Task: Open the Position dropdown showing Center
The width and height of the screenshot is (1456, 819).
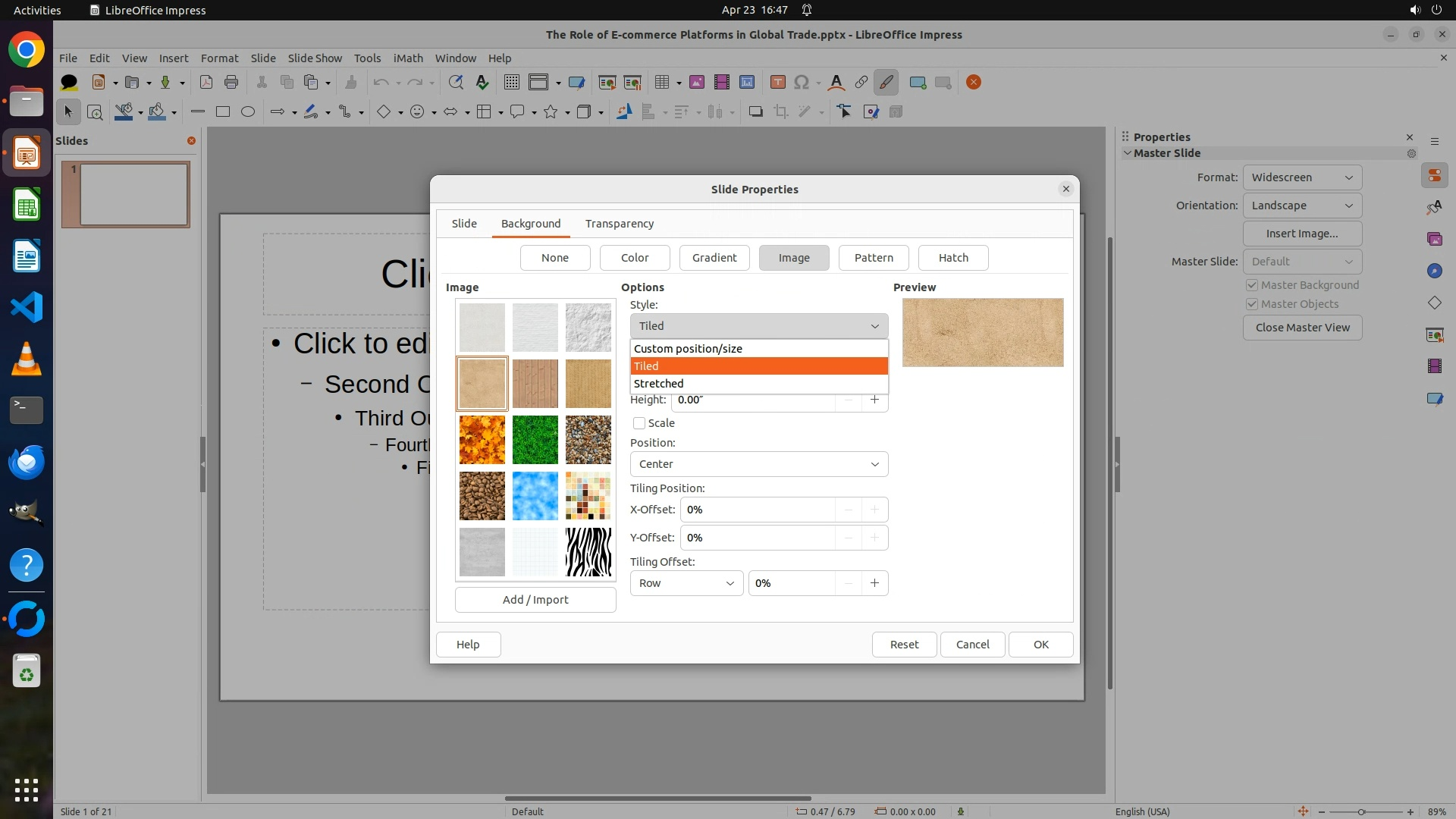Action: [758, 464]
